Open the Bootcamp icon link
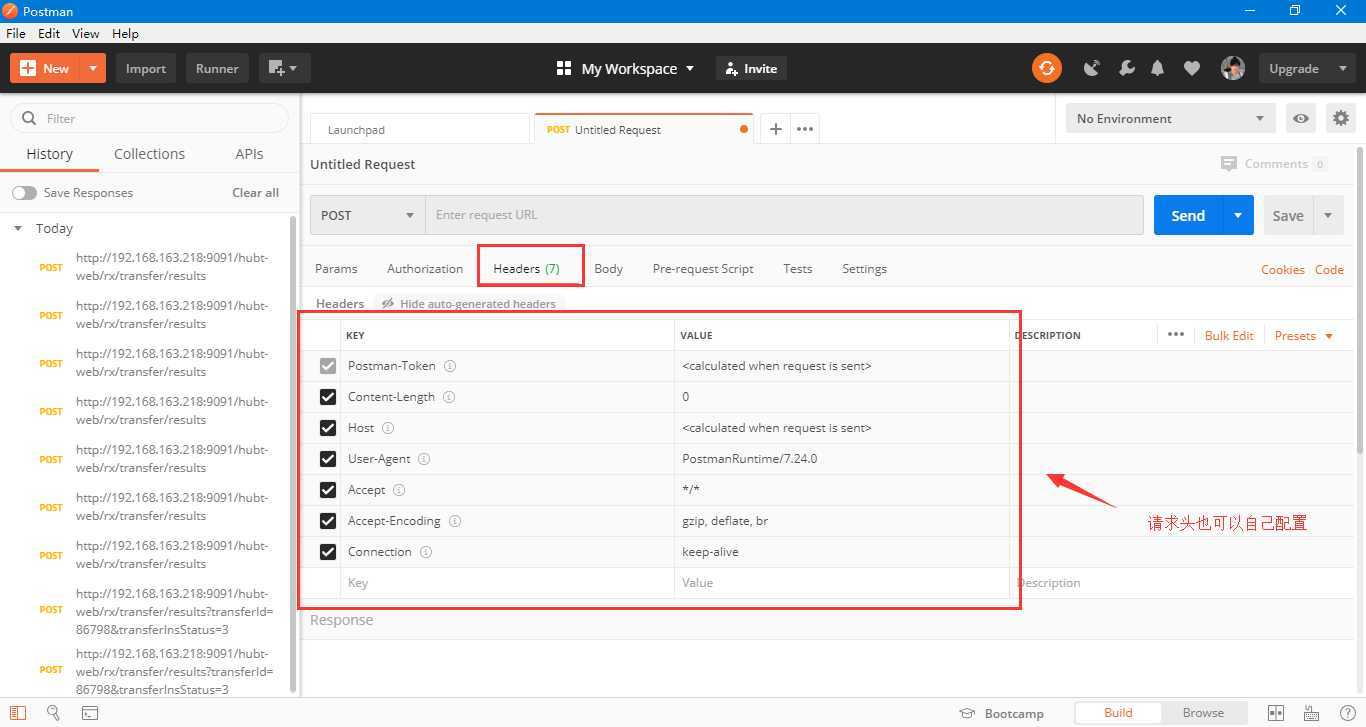The width and height of the screenshot is (1366, 727). tap(1001, 713)
